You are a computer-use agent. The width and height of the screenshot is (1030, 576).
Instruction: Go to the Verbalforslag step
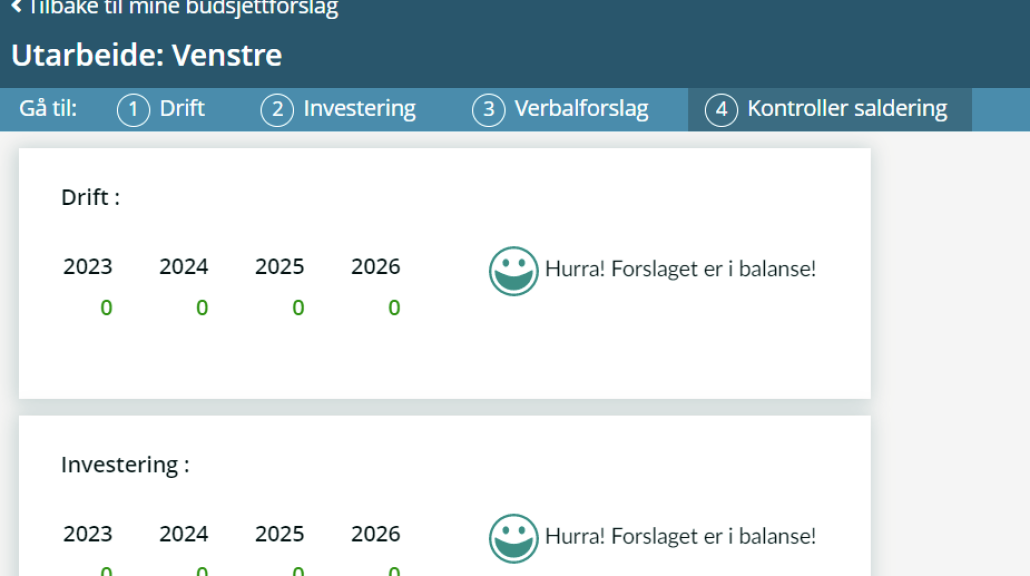coord(560,109)
